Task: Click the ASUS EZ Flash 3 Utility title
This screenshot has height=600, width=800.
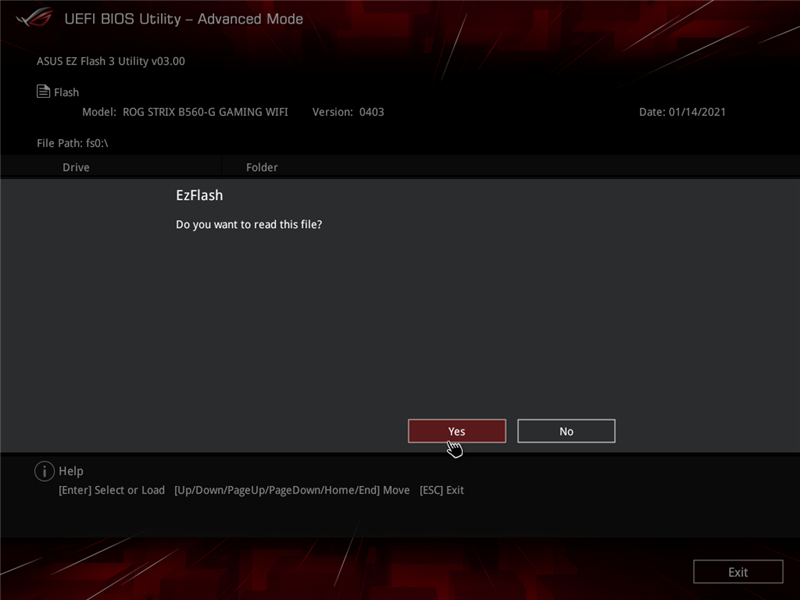Action: point(111,61)
